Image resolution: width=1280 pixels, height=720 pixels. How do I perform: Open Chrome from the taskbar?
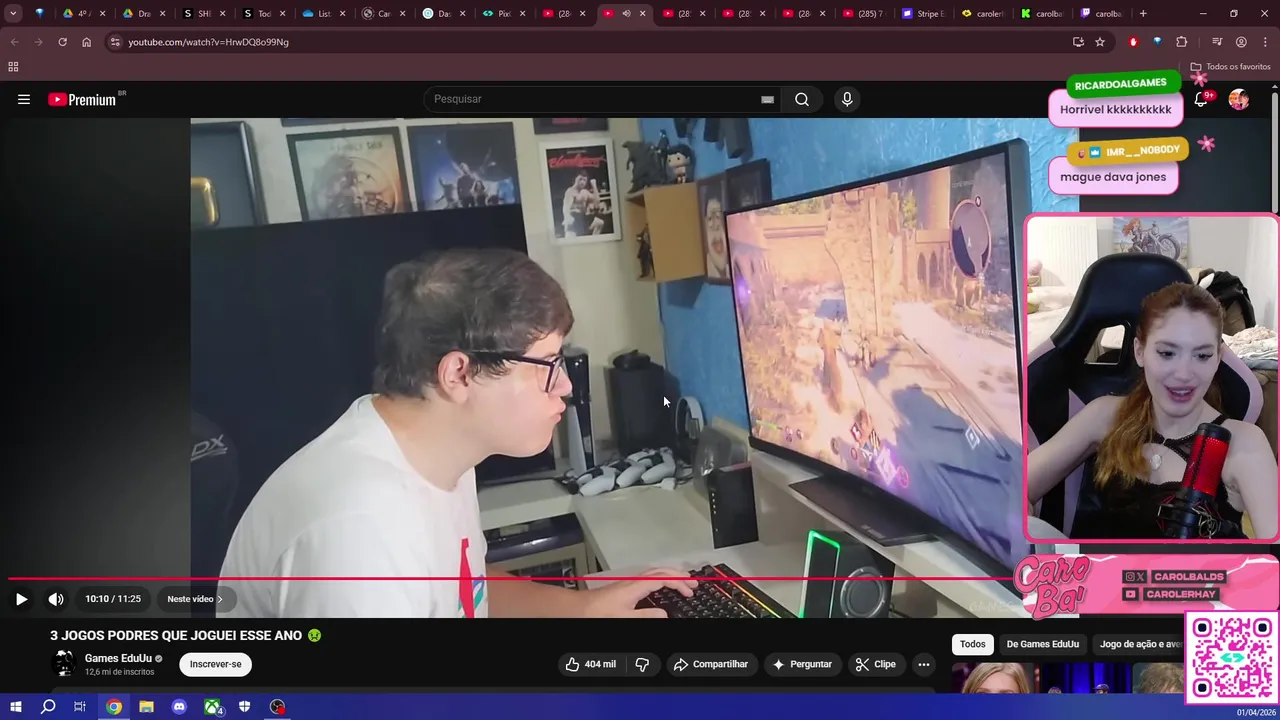pyautogui.click(x=114, y=707)
